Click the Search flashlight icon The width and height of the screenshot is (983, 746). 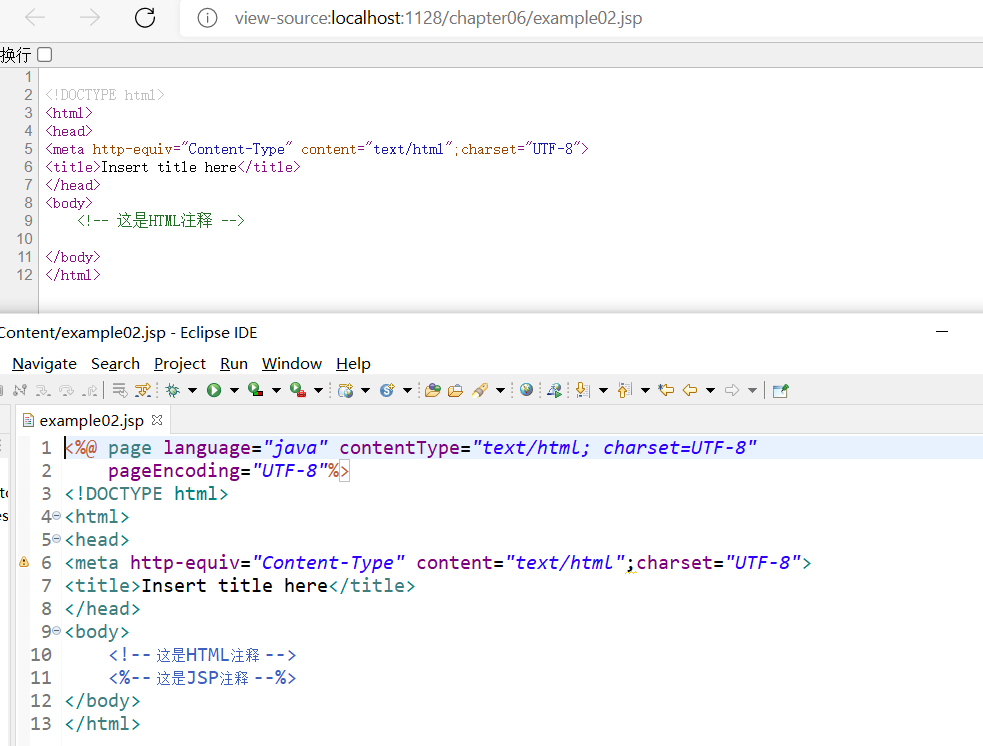(480, 391)
